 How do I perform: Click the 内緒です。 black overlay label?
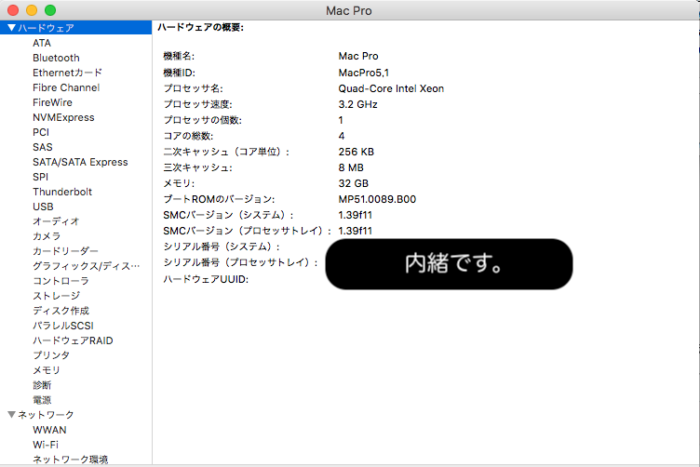coord(449,264)
